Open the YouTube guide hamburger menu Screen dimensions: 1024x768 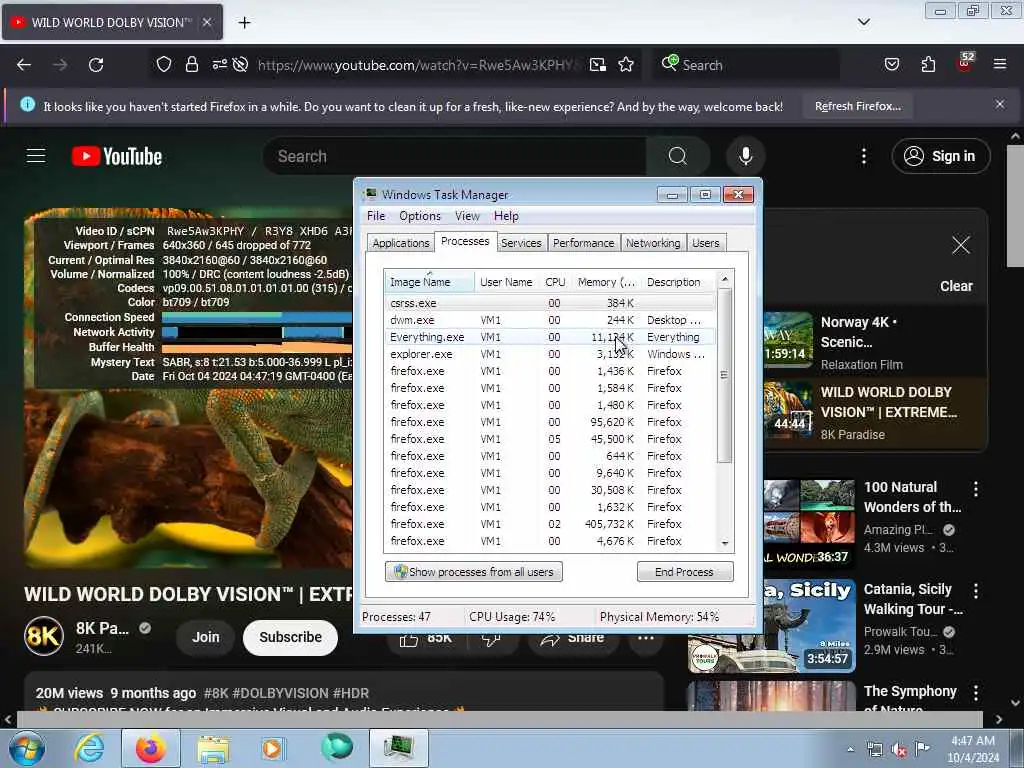click(36, 156)
